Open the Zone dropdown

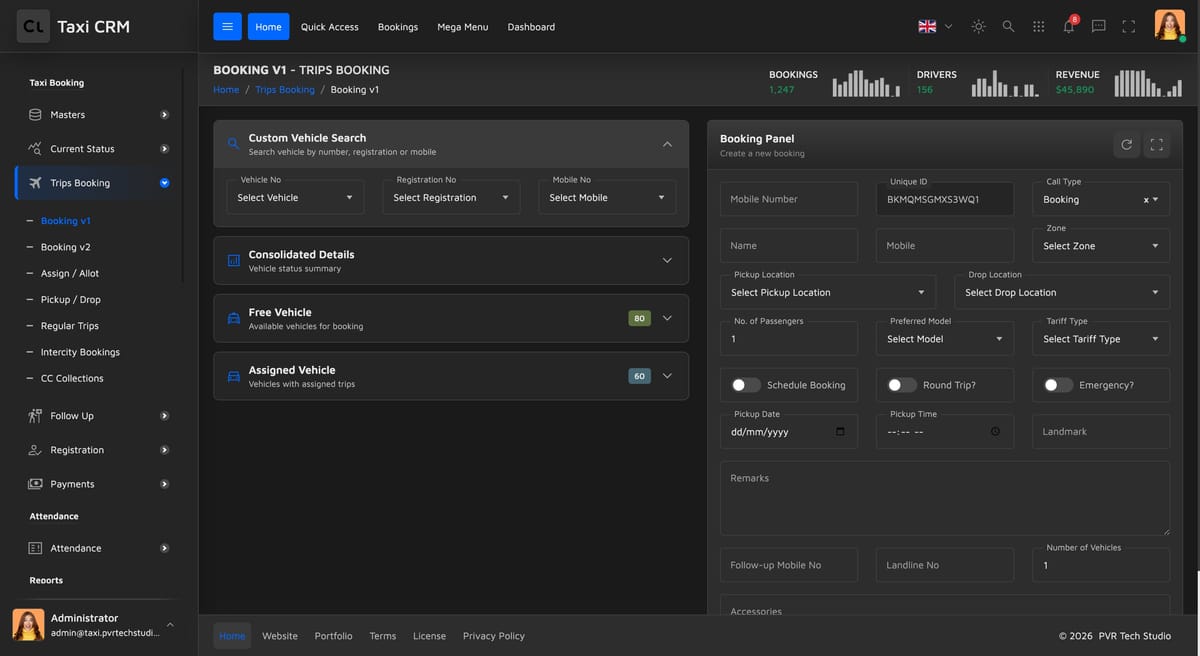click(1101, 246)
